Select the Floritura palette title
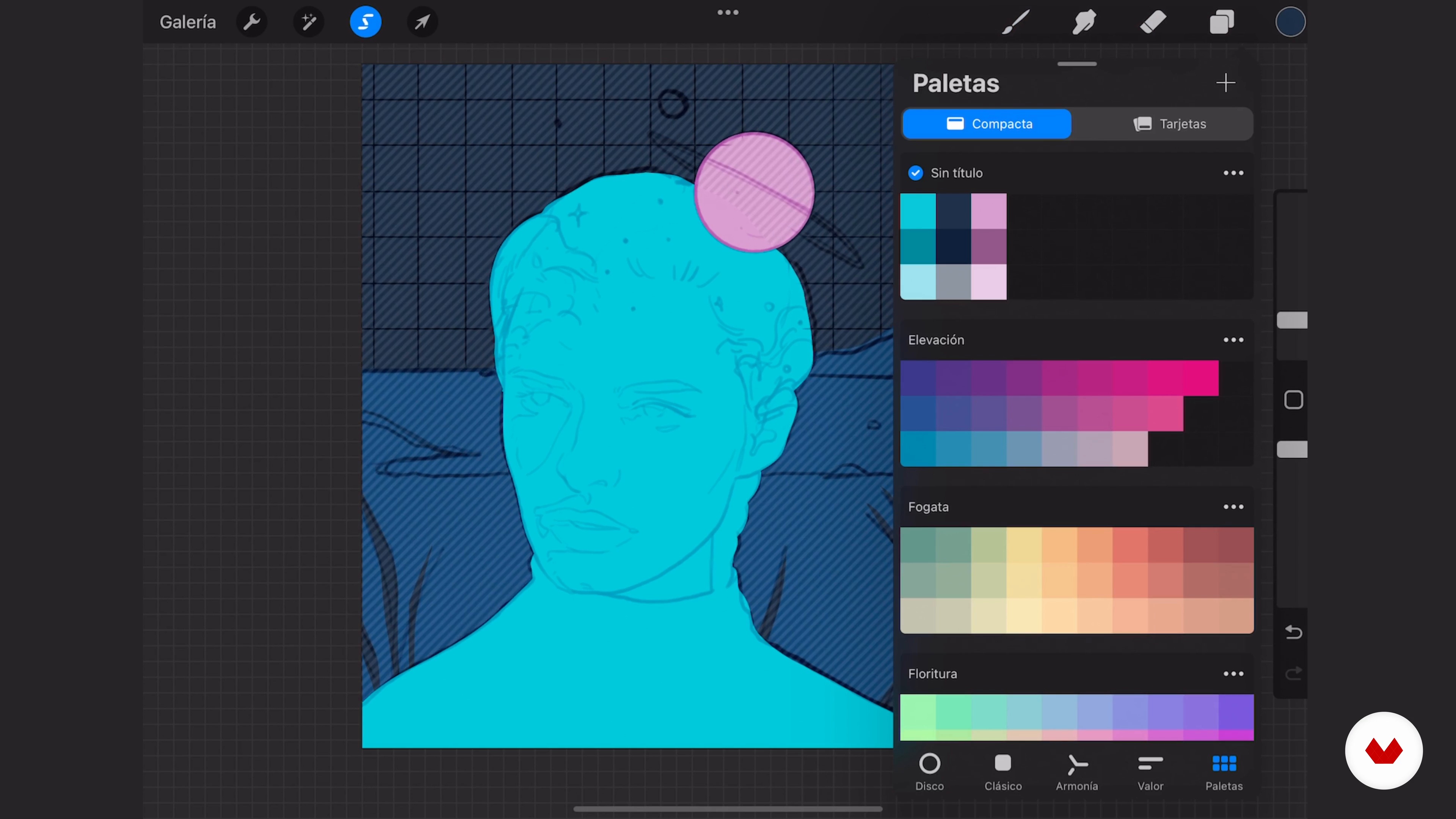1456x819 pixels. [x=933, y=674]
